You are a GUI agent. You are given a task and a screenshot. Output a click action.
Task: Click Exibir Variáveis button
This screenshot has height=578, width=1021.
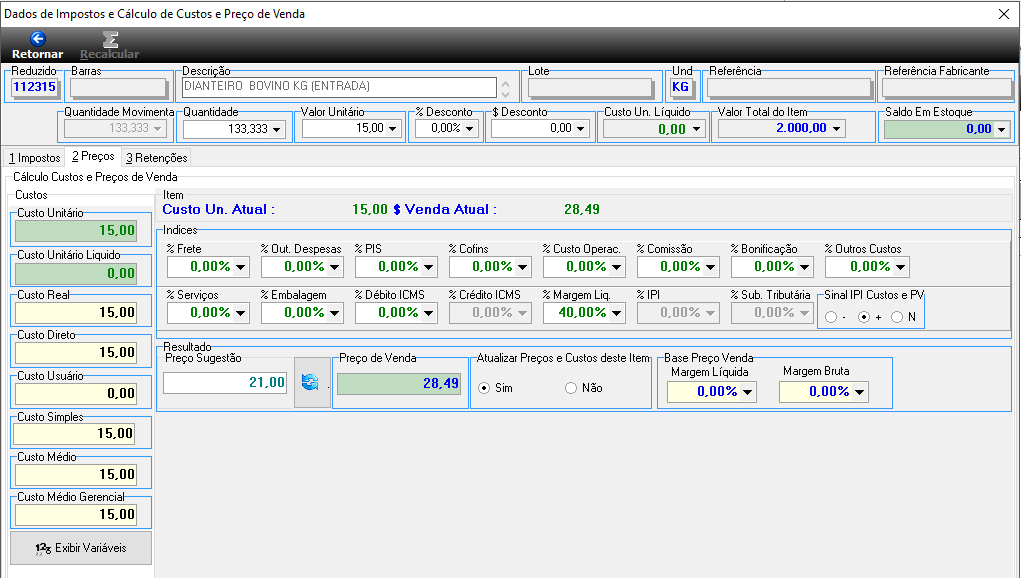81,548
